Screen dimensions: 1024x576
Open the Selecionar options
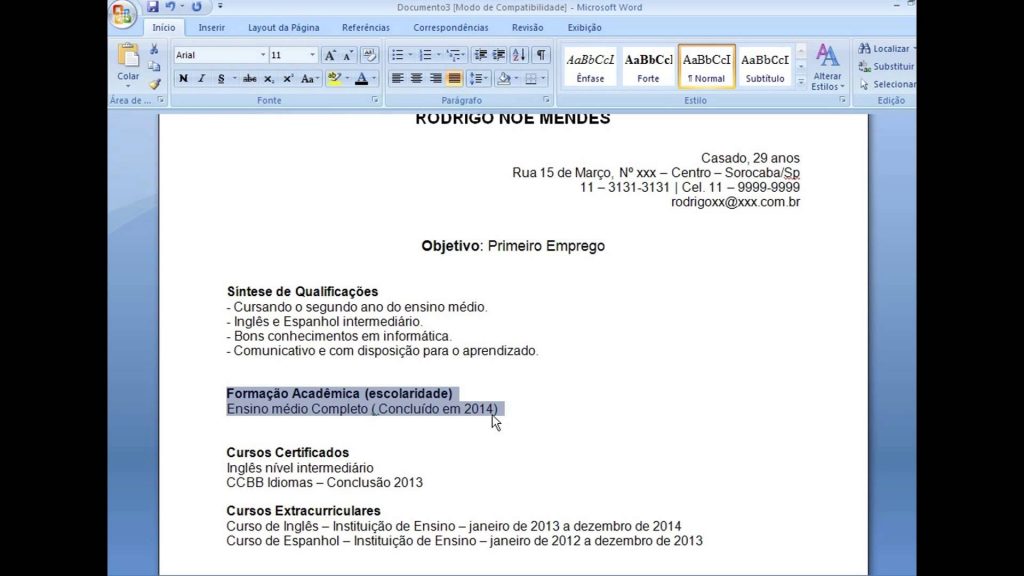(x=887, y=84)
